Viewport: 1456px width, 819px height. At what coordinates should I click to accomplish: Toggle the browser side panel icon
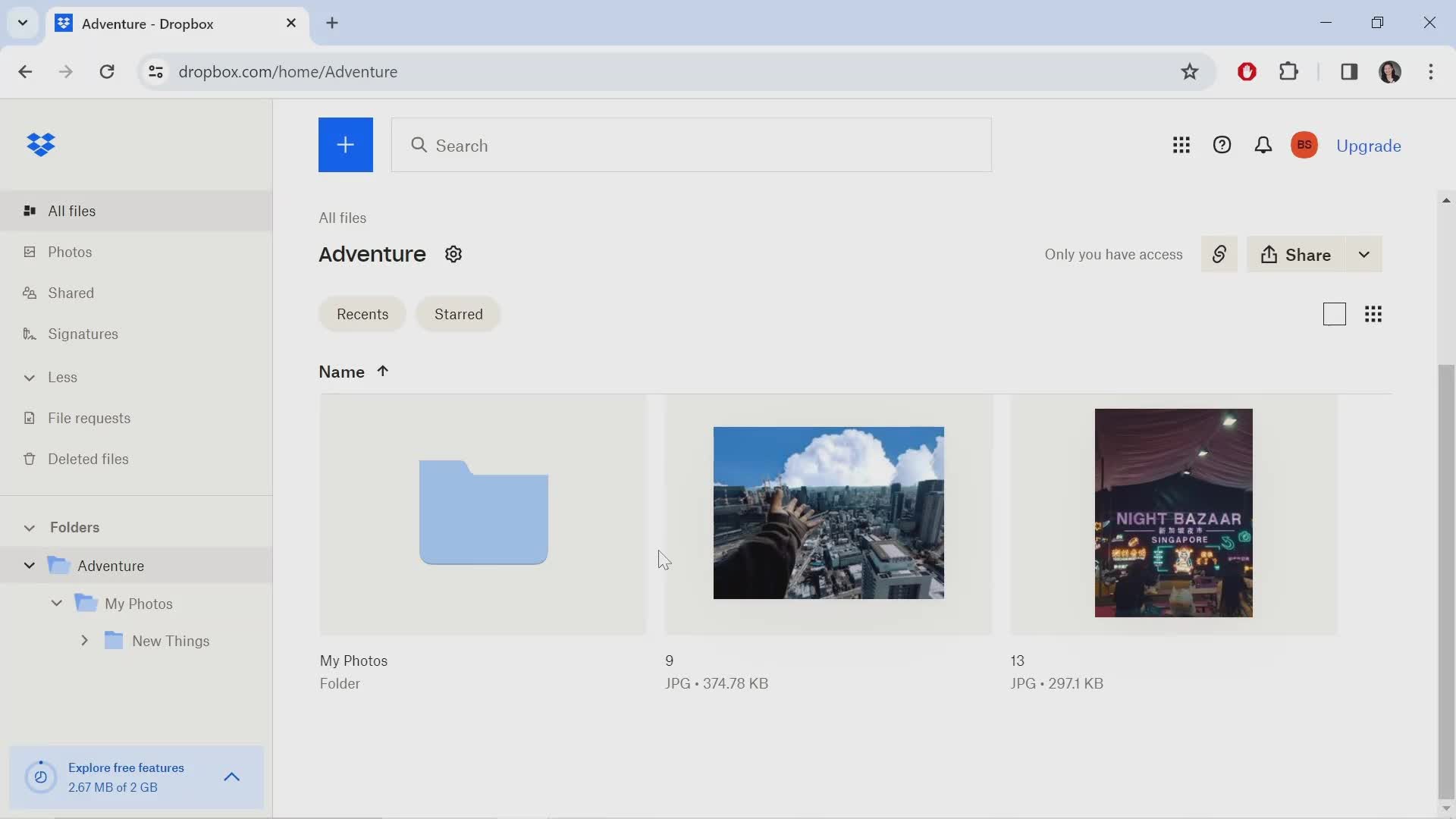[x=1348, y=71]
